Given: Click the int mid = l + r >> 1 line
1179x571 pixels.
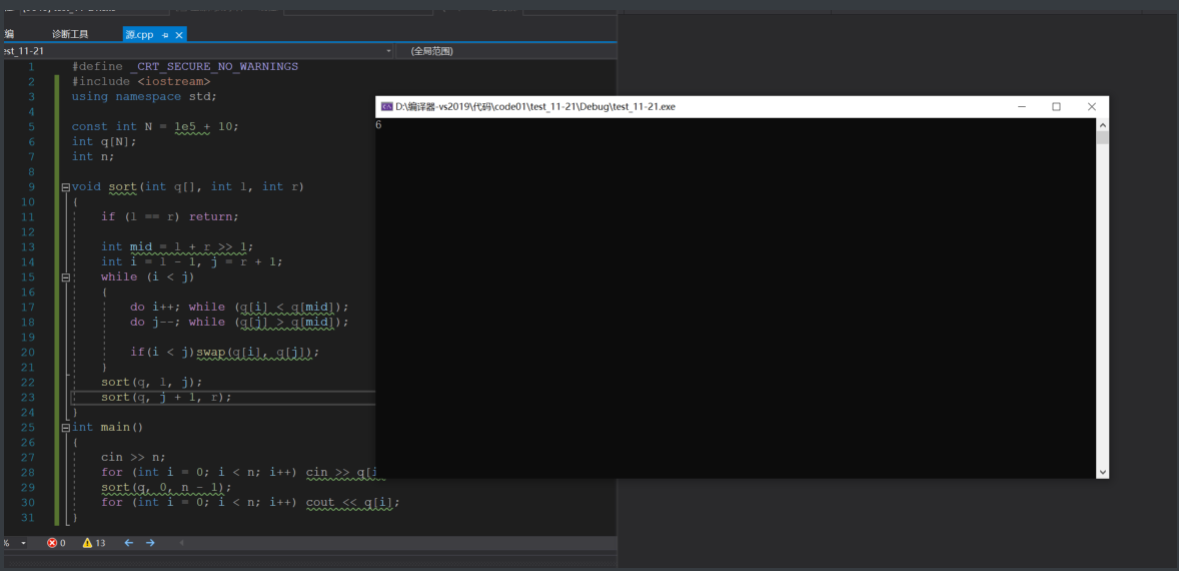Looking at the screenshot, I should pyautogui.click(x=177, y=247).
